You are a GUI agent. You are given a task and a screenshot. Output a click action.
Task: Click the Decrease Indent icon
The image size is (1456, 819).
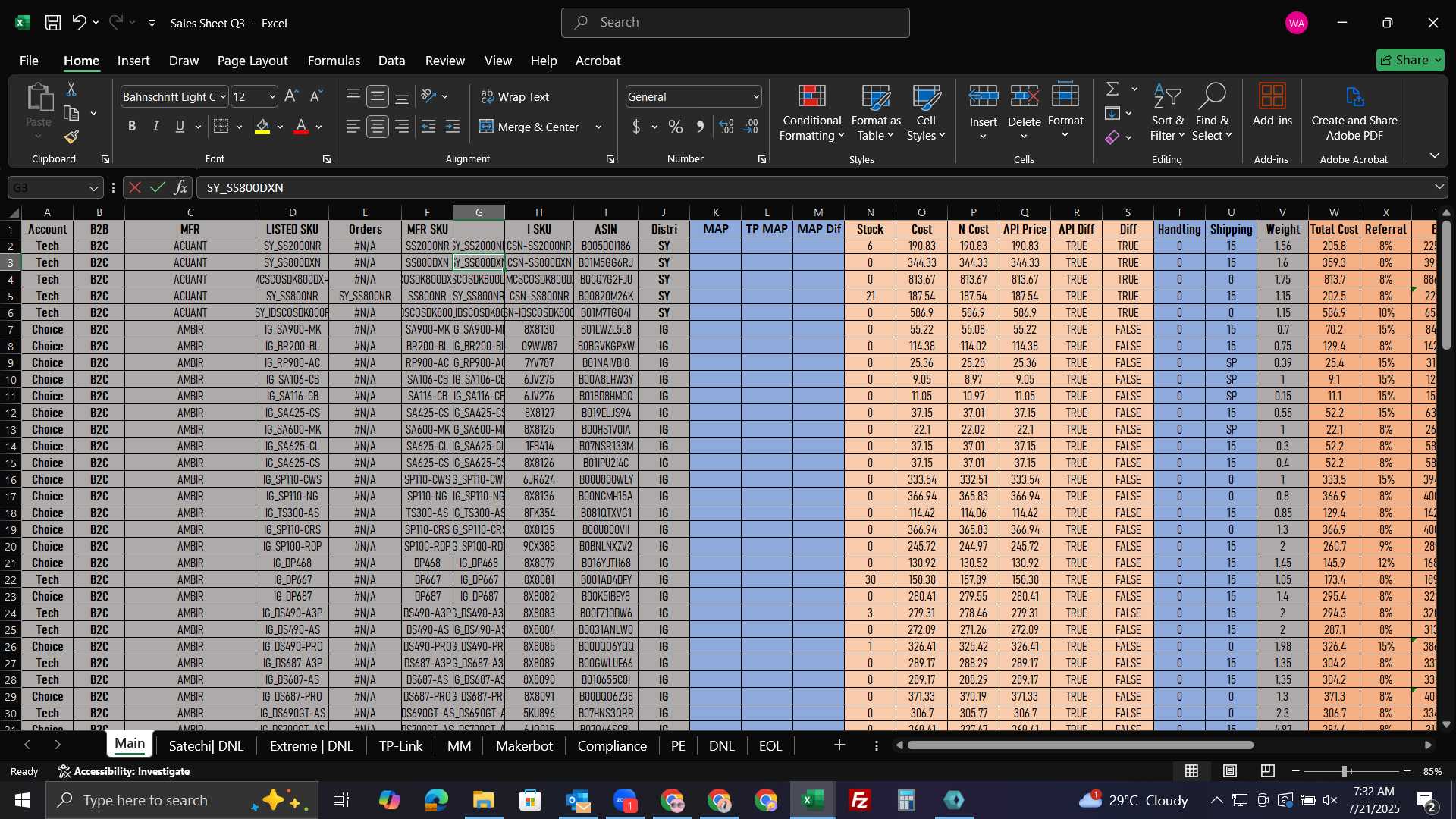(428, 127)
